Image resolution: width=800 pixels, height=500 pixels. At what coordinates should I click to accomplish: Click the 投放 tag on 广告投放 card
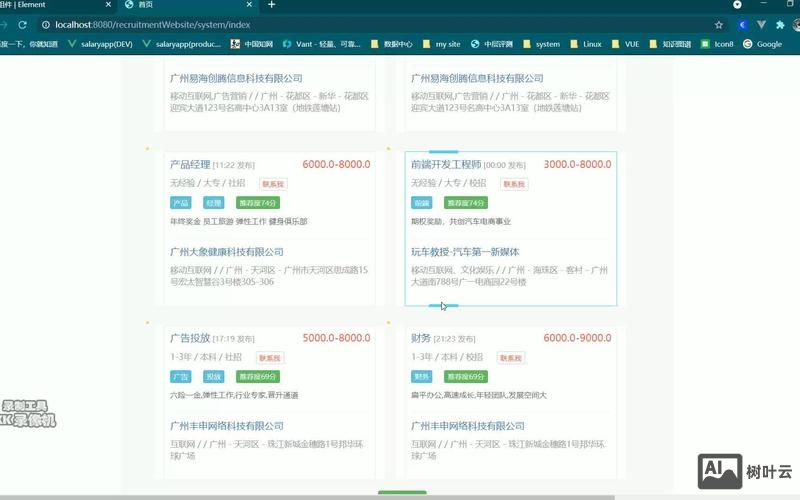click(x=213, y=377)
